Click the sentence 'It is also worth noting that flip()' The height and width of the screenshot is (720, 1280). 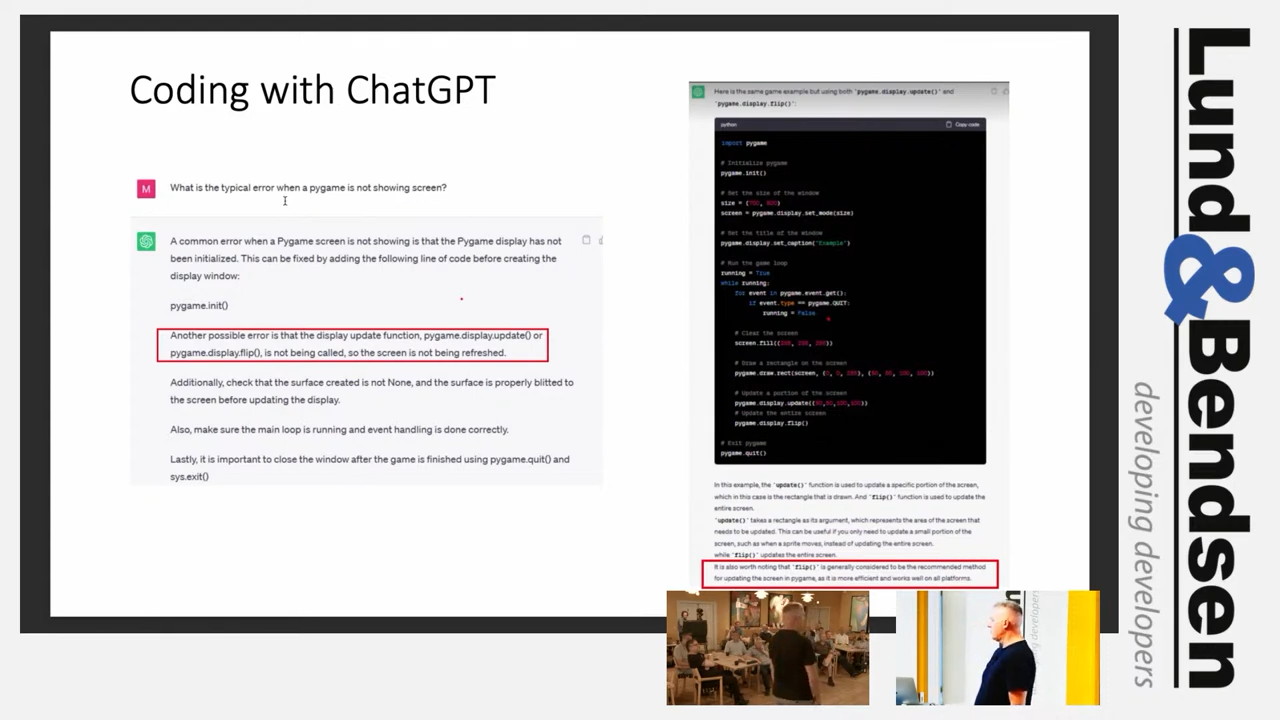pyautogui.click(x=849, y=573)
